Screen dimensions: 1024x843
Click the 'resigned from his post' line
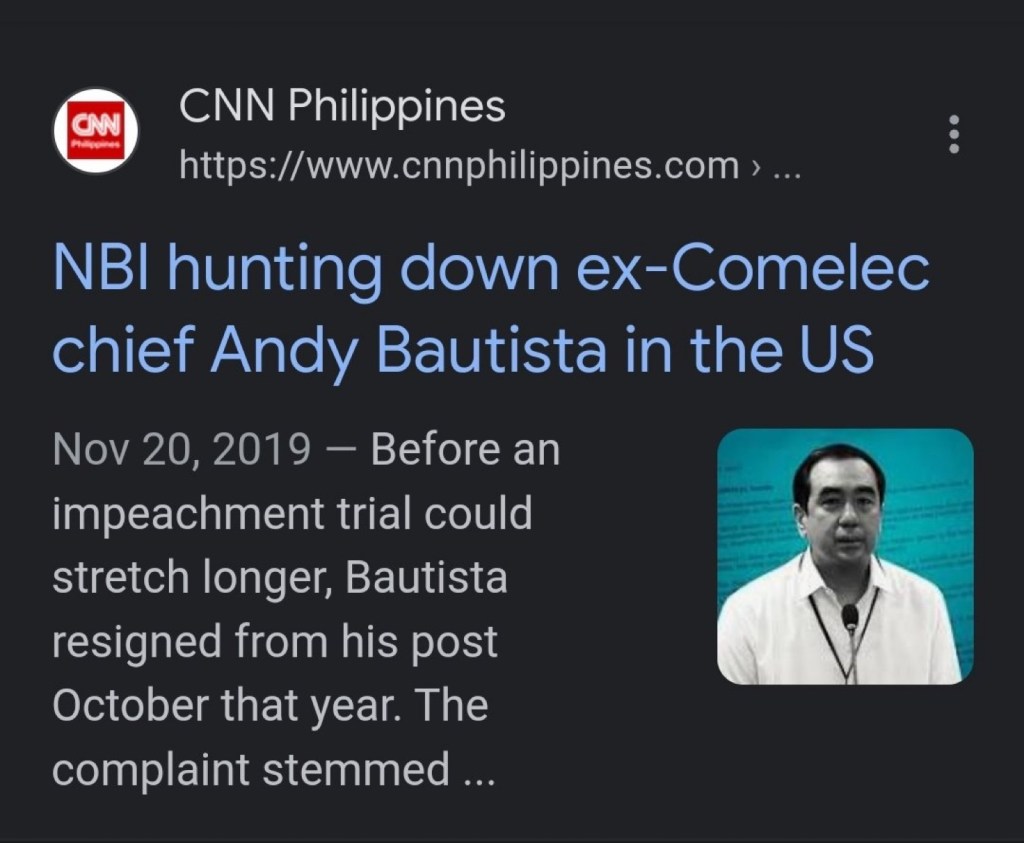click(x=274, y=642)
